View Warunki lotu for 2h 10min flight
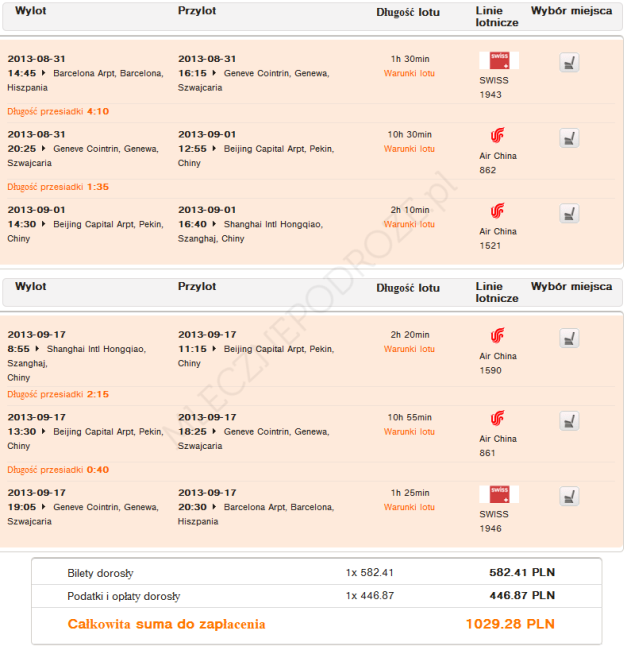This screenshot has width=627, height=650. pyautogui.click(x=409, y=224)
